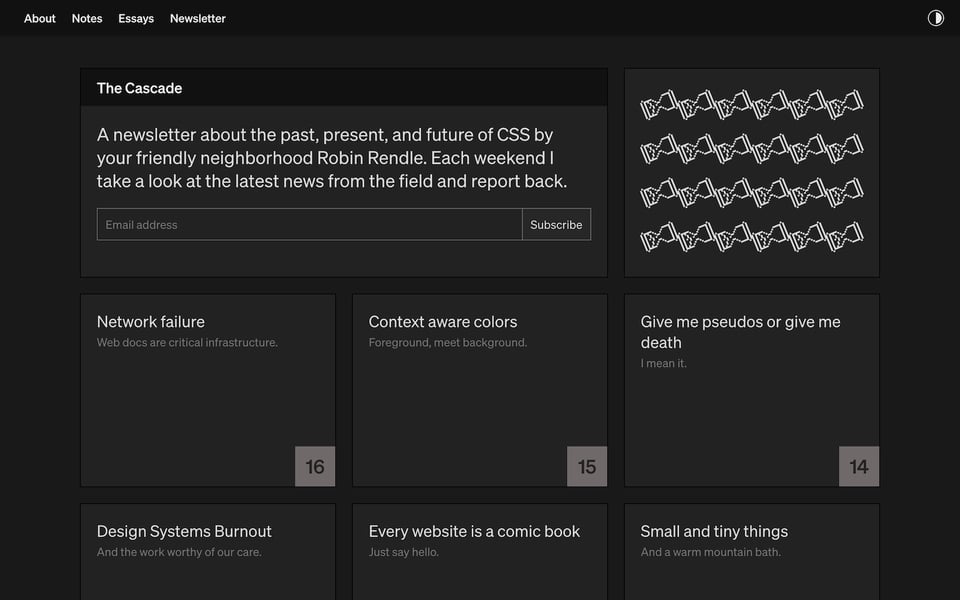Click the issue number 15 badge

[587, 467]
